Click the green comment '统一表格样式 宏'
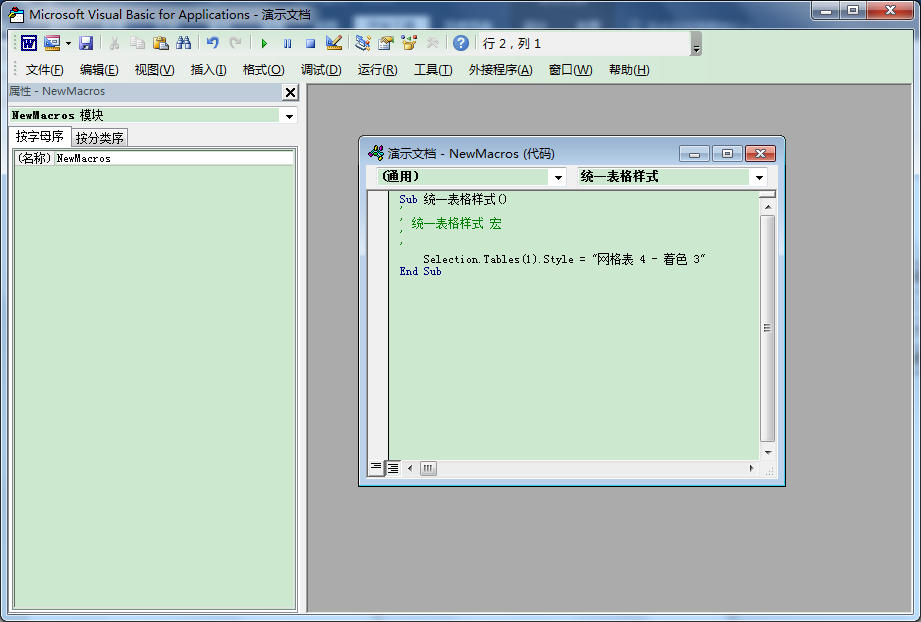This screenshot has height=622, width=921. [x=456, y=223]
